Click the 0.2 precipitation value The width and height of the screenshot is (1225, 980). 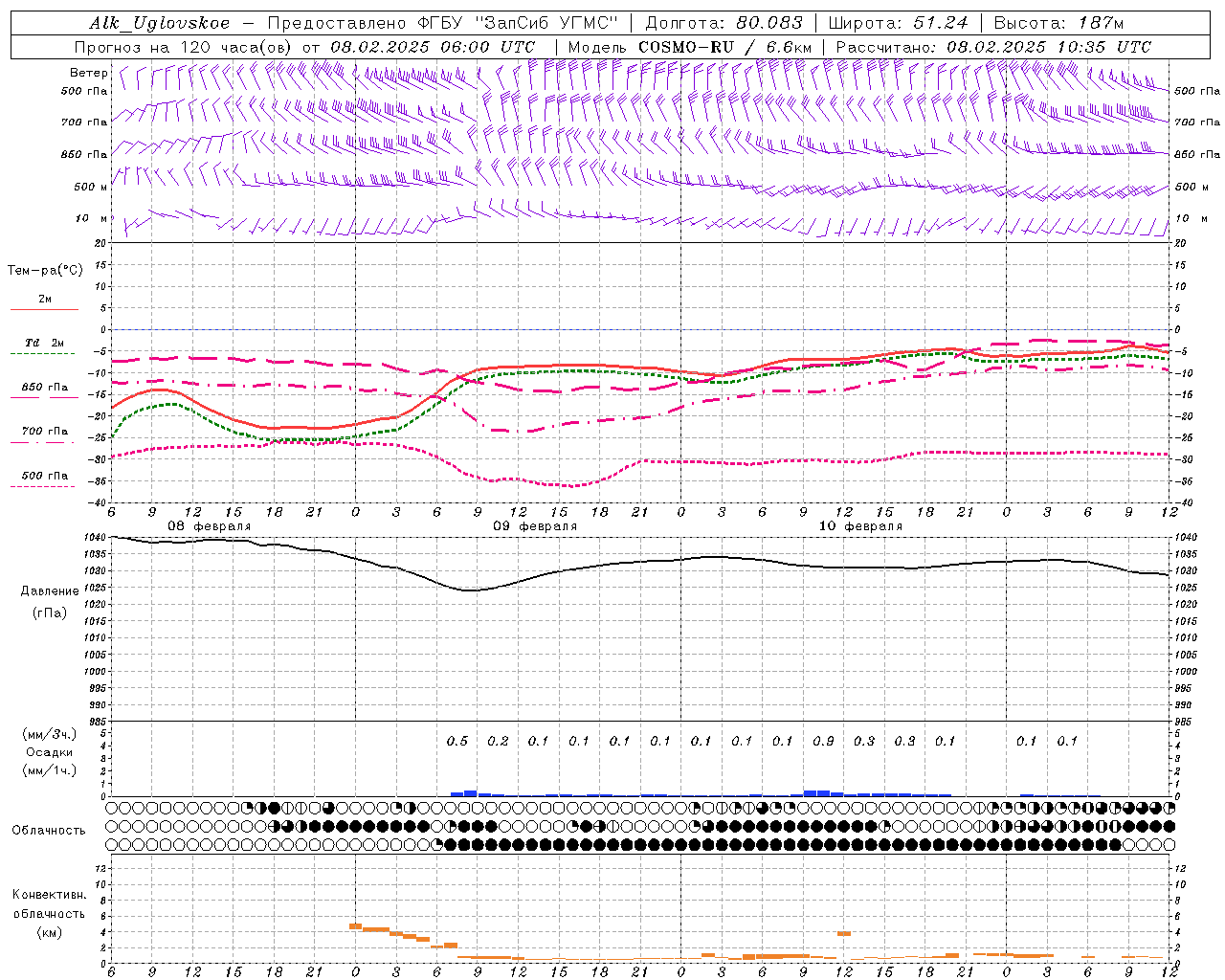498,741
